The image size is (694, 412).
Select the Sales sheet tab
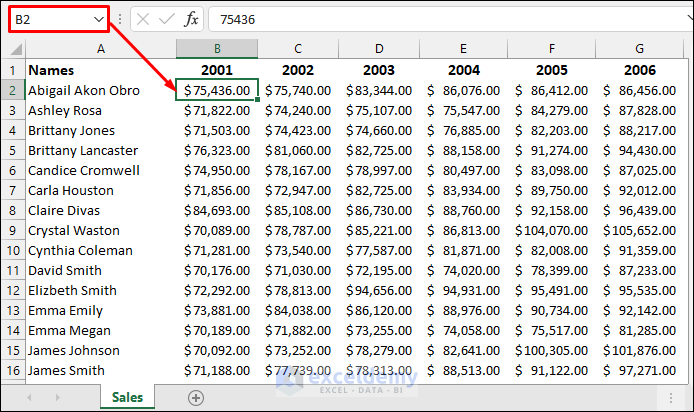tap(127, 397)
